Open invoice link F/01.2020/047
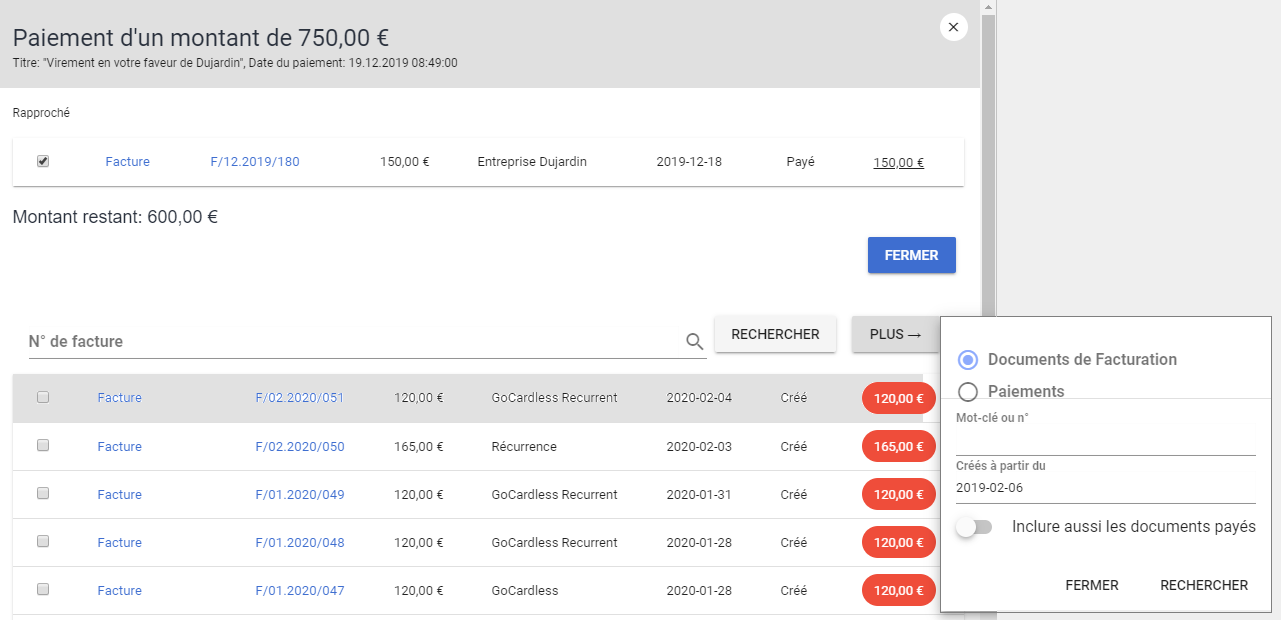This screenshot has width=1281, height=620. pyautogui.click(x=300, y=591)
